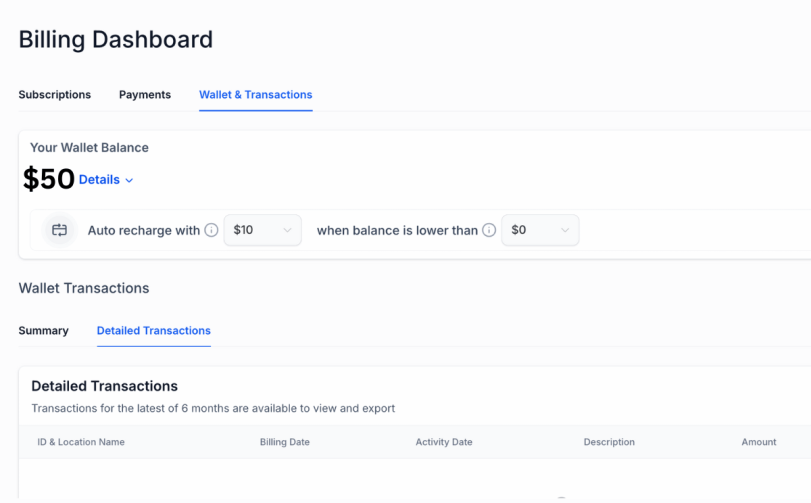
Task: Click the Amount column header
Action: 758,442
